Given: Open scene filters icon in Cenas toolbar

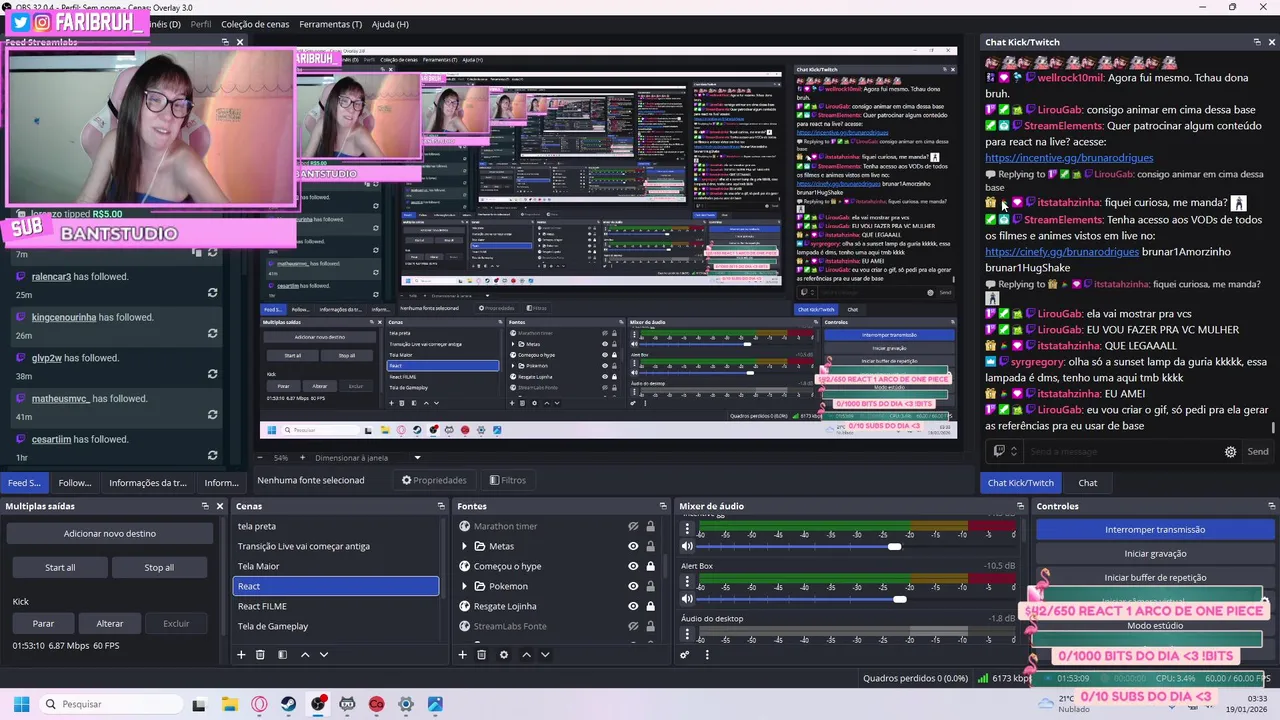Looking at the screenshot, I should pyautogui.click(x=282, y=655).
